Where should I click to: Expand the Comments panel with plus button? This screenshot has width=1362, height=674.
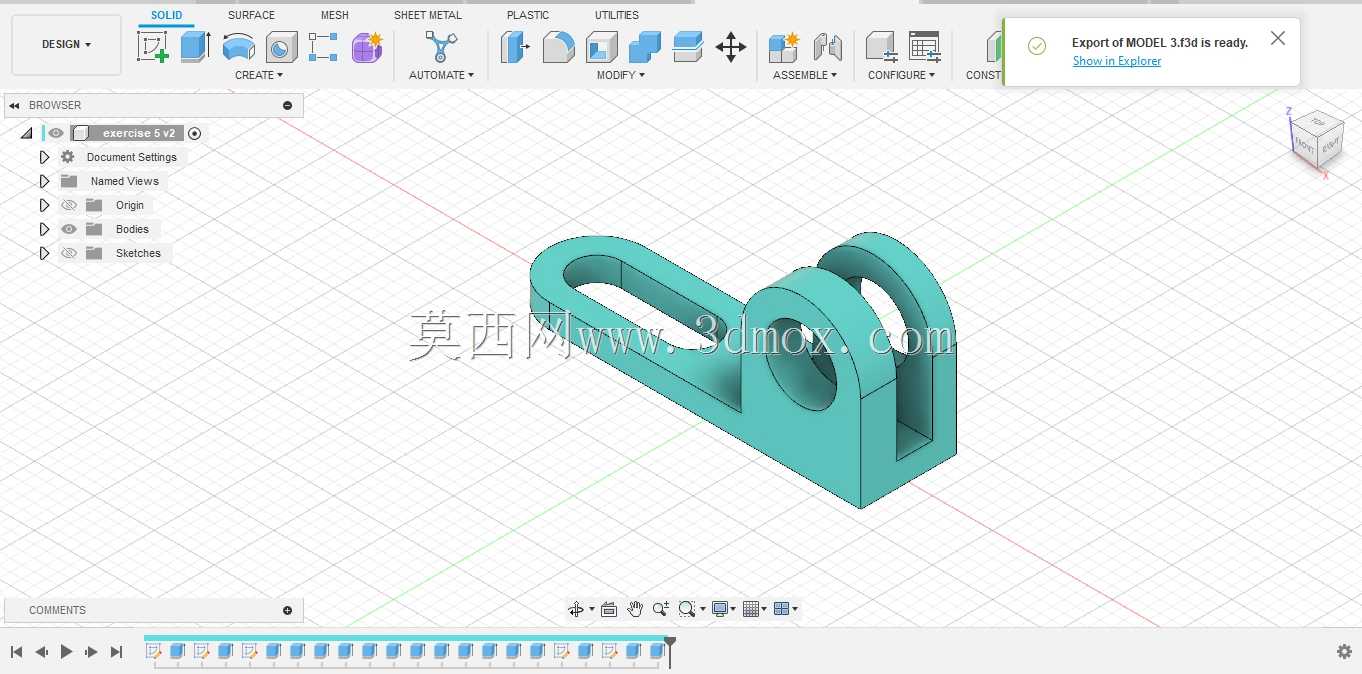point(288,610)
